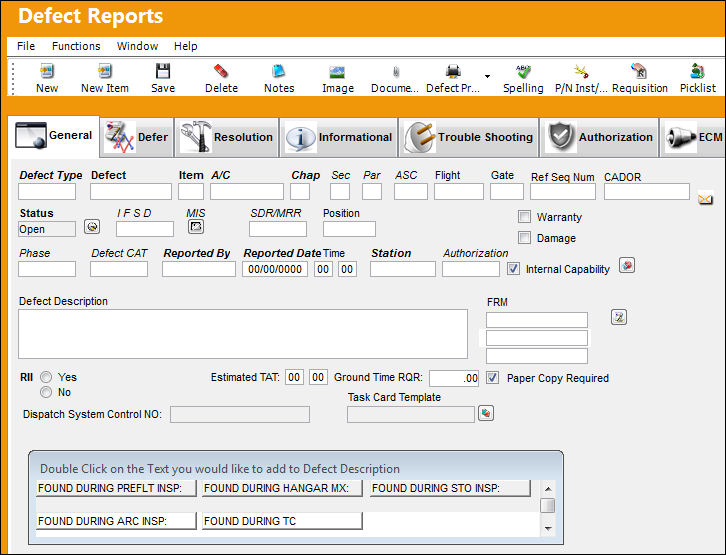Click the Internal Capability icon button

click(x=627, y=266)
